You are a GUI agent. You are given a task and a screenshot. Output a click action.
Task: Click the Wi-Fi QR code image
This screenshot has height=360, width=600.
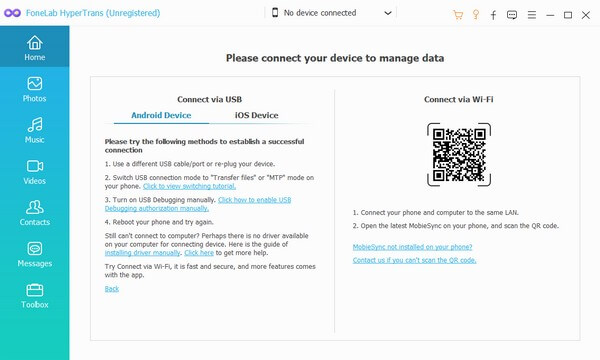[x=459, y=155]
